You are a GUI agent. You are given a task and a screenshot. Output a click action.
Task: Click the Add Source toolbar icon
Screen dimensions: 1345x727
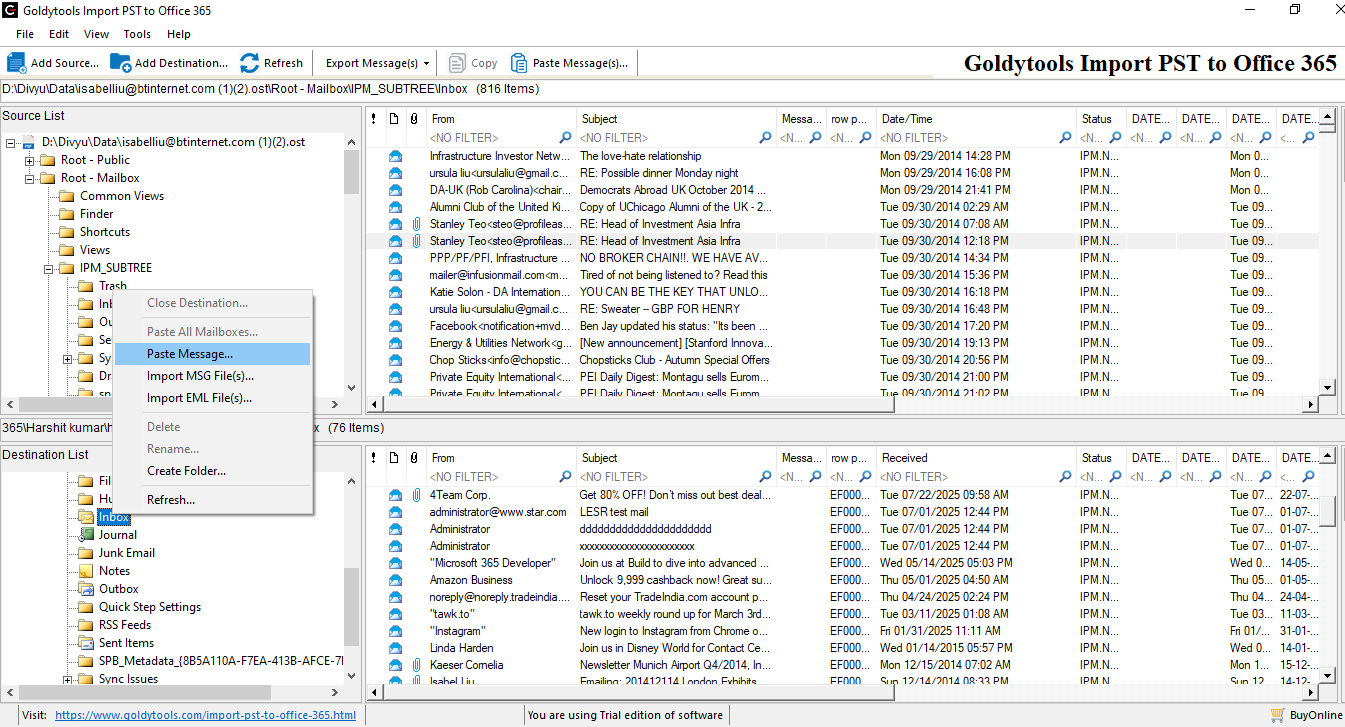[17, 62]
